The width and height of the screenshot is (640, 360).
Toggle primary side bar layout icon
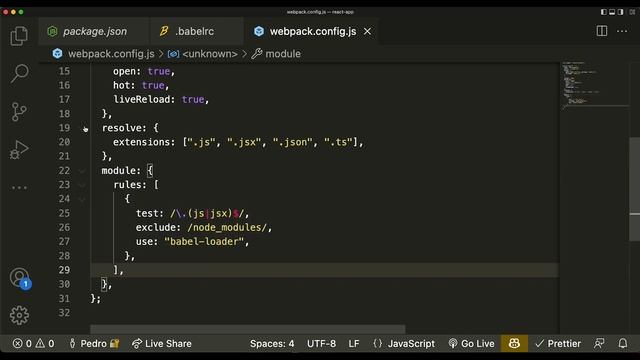tap(603, 12)
